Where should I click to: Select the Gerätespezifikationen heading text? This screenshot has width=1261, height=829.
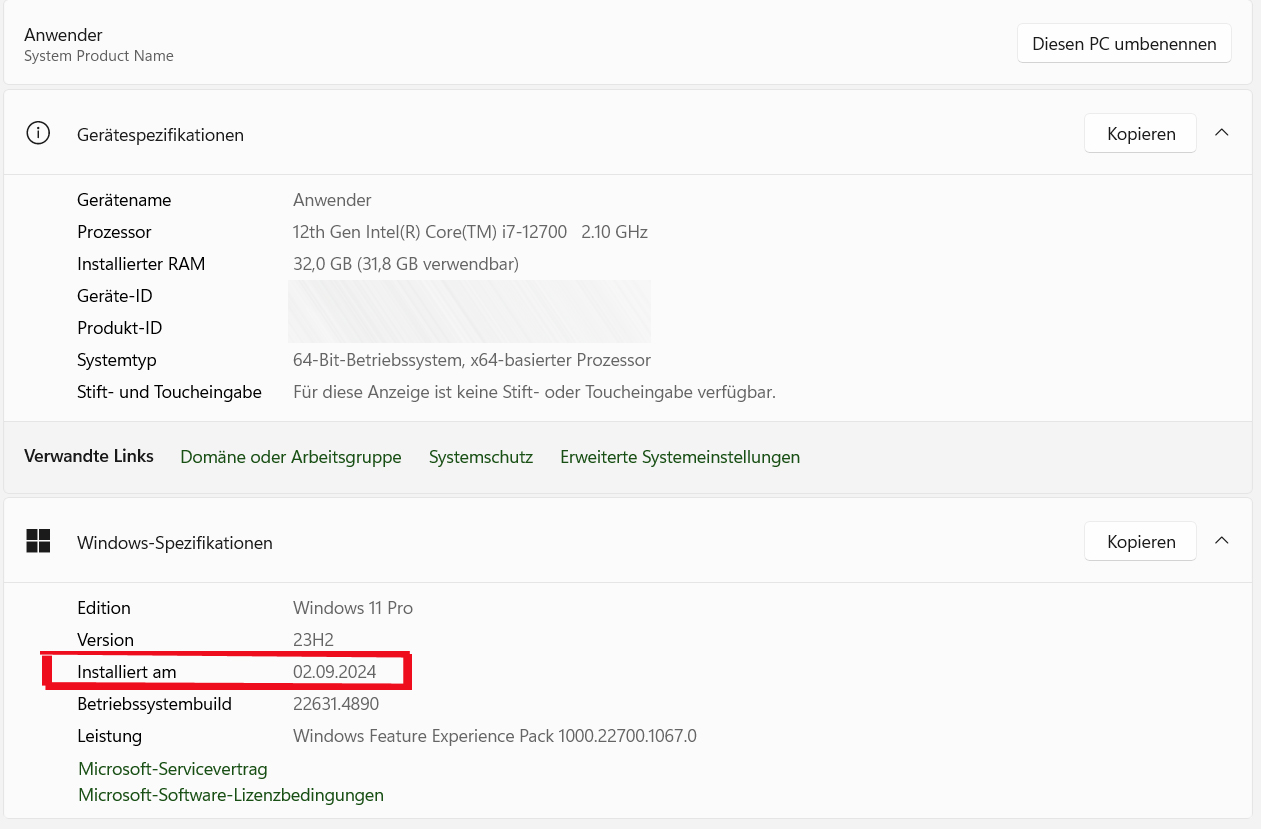point(160,135)
